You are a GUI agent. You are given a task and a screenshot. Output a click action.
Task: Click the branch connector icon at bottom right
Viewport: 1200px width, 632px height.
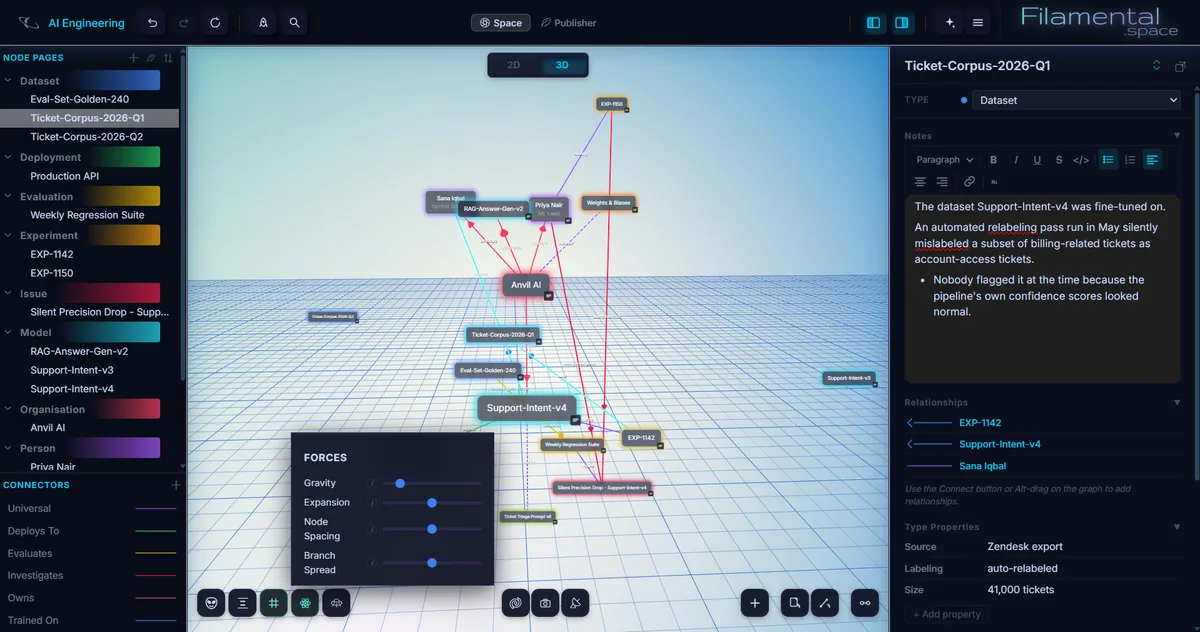tap(824, 602)
